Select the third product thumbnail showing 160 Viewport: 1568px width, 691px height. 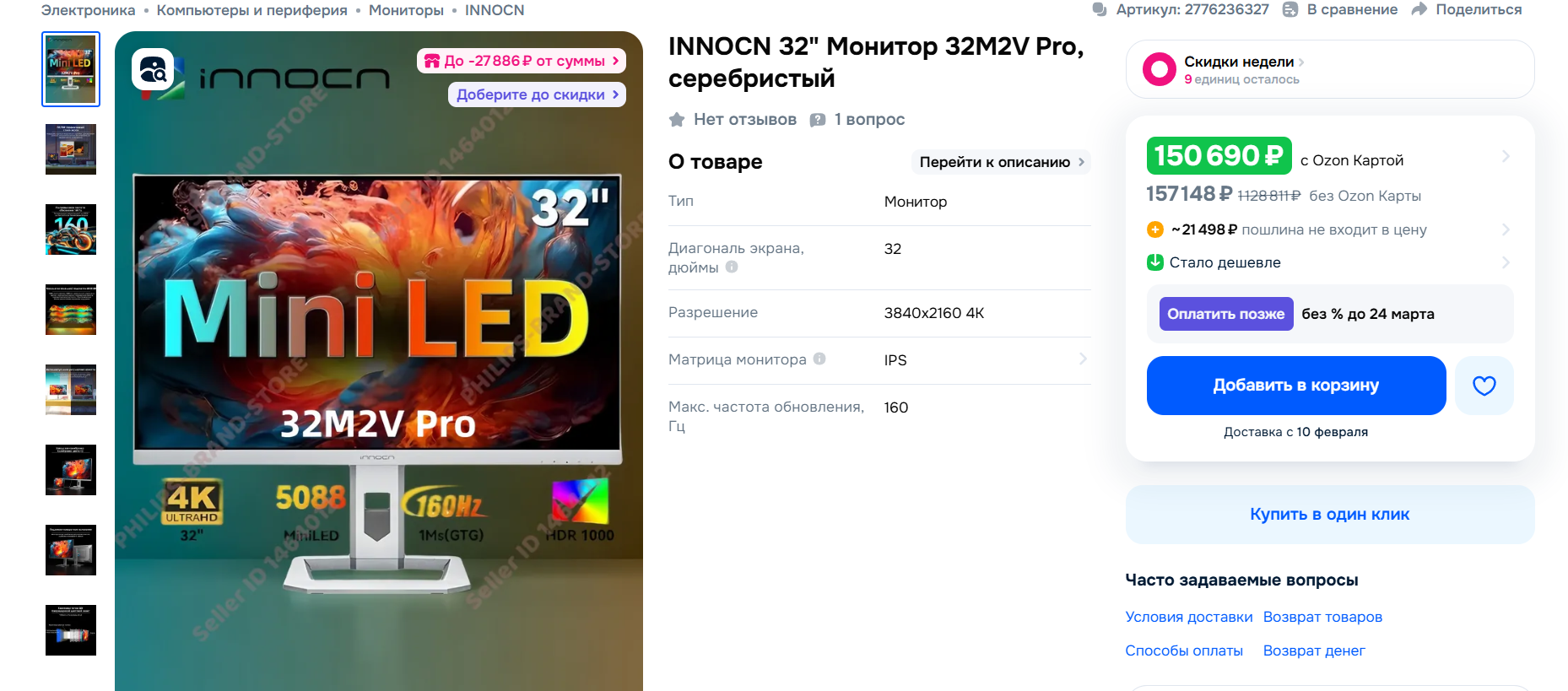coord(71,229)
